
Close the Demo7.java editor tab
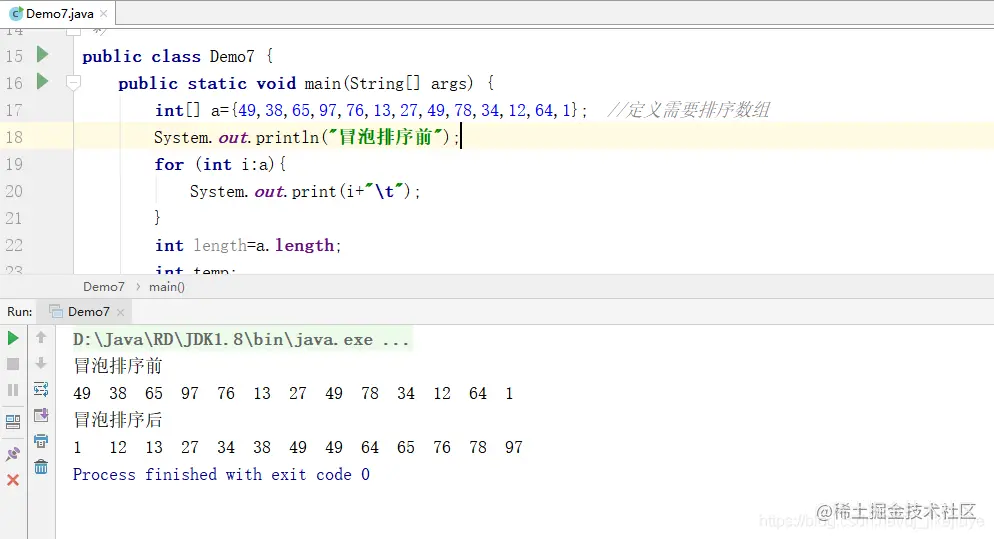click(103, 13)
